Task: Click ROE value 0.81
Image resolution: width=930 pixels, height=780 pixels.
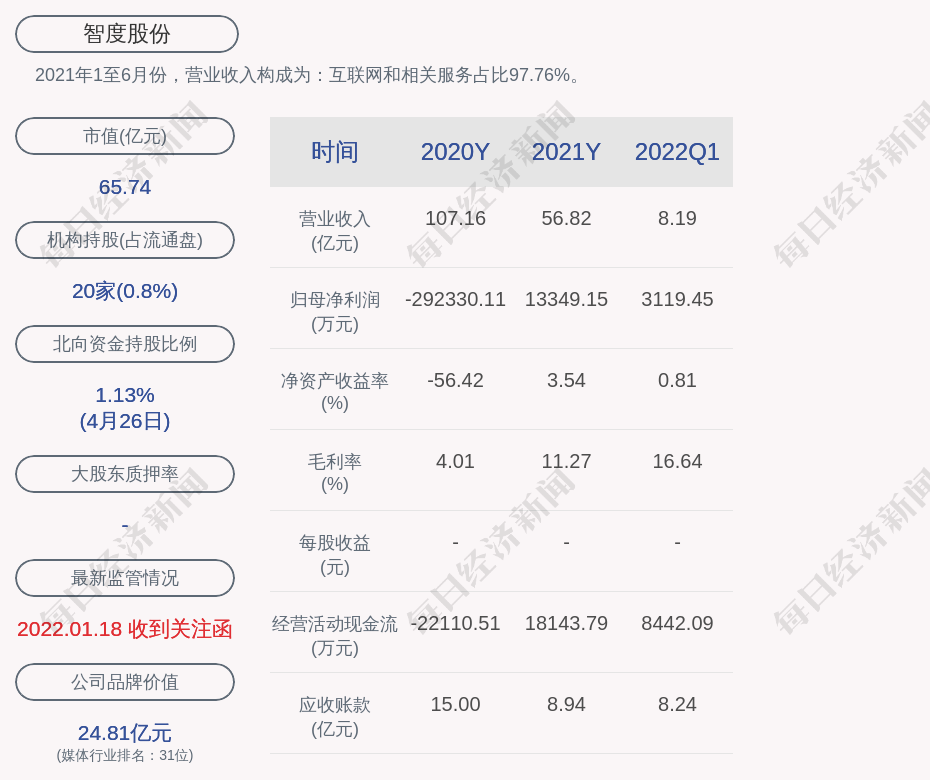Action: [677, 380]
